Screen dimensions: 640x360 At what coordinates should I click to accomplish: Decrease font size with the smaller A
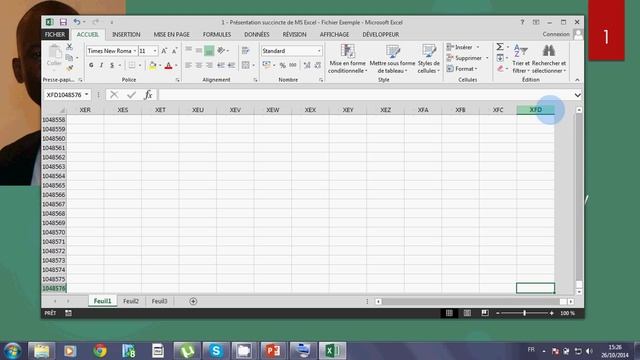coord(174,51)
